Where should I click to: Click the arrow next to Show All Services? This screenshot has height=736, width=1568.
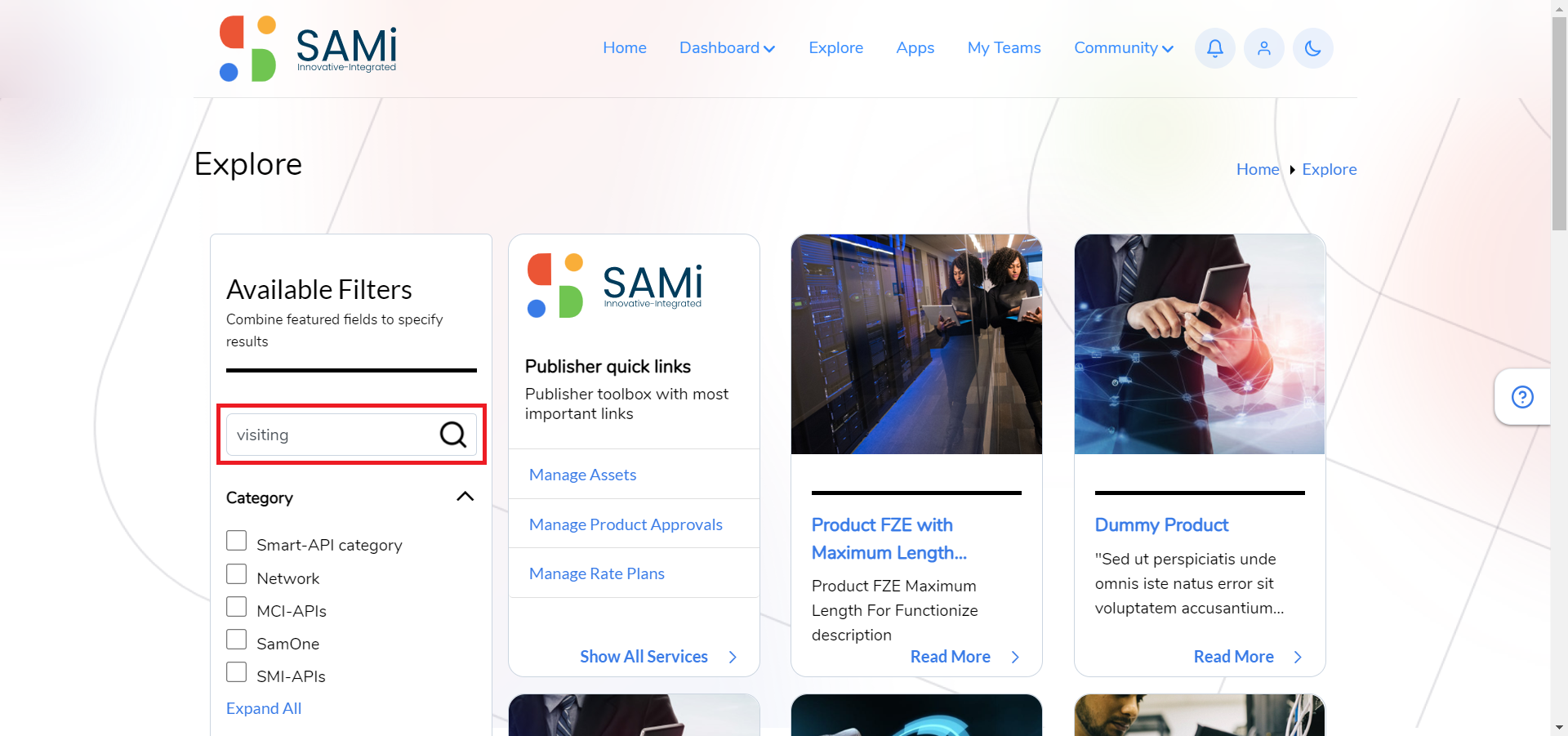(733, 657)
